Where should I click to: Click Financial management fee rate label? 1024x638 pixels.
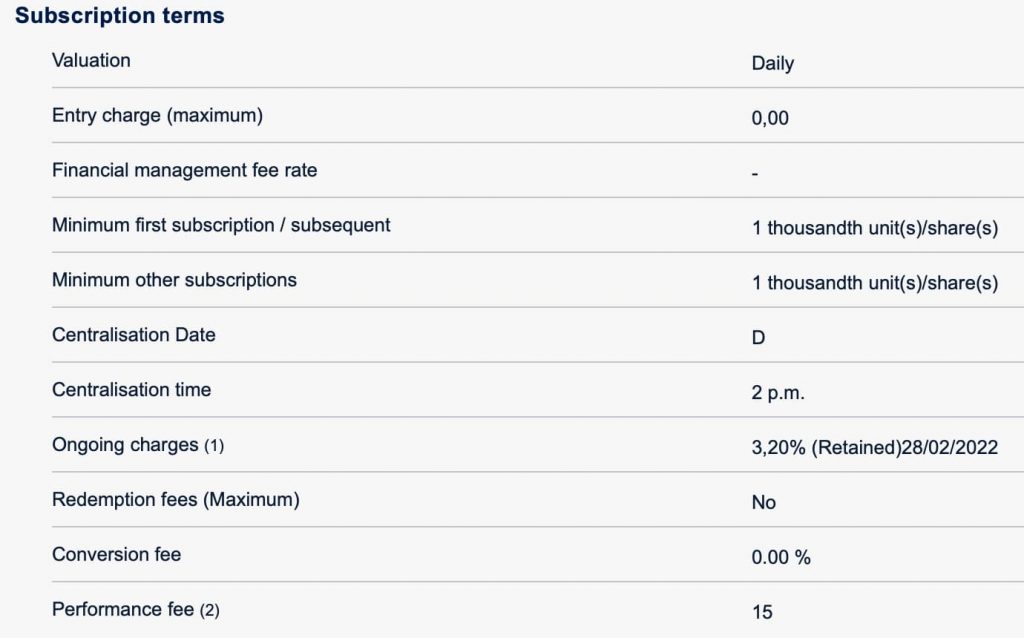click(184, 170)
